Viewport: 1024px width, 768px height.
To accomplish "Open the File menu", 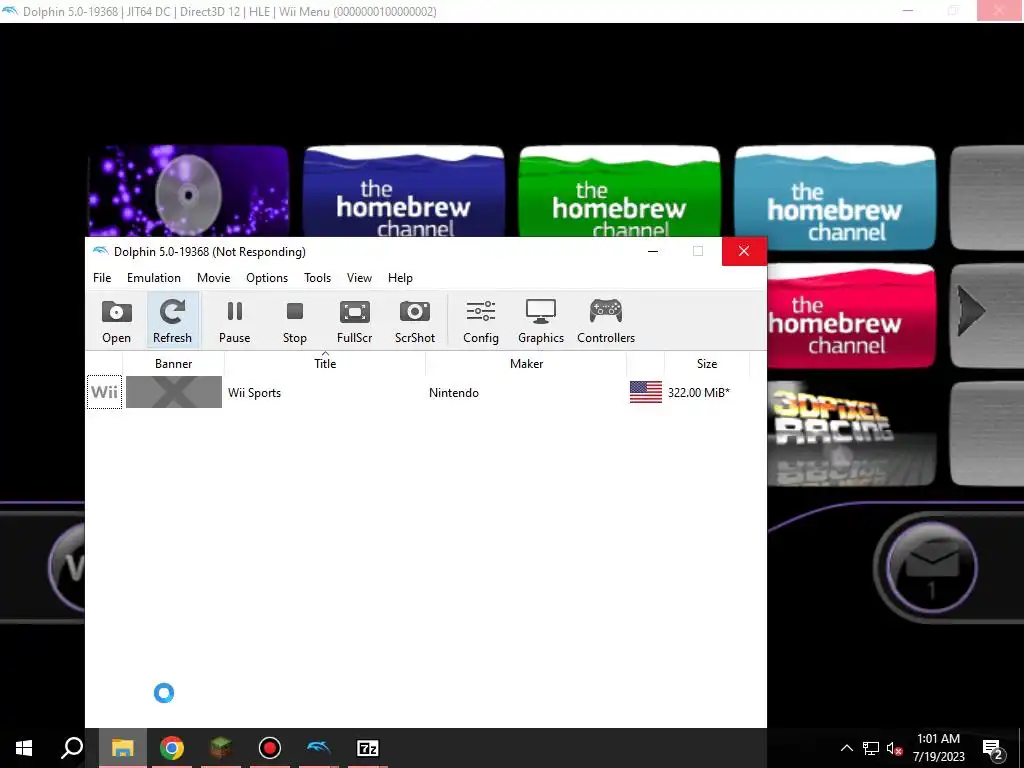I will pyautogui.click(x=102, y=278).
